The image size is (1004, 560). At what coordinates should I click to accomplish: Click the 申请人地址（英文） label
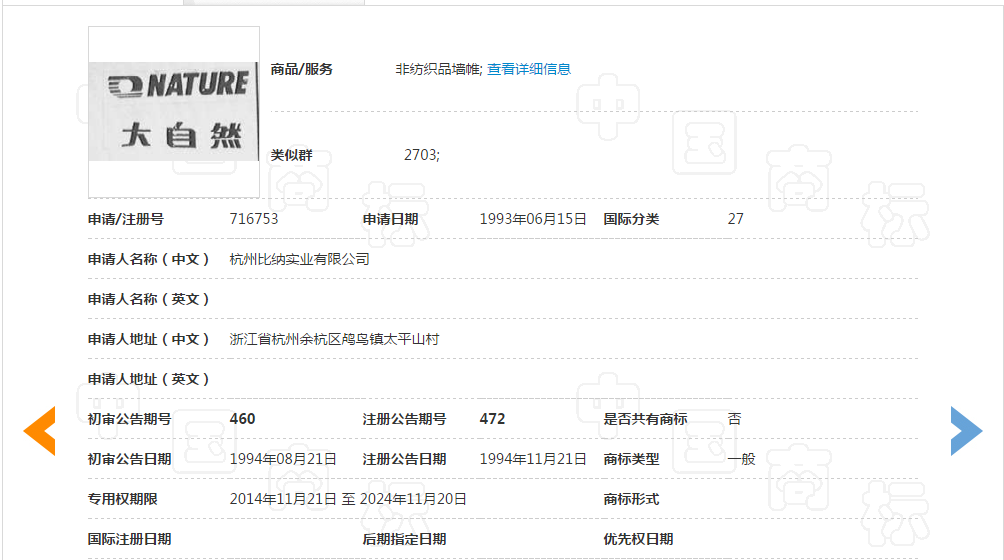click(149, 379)
